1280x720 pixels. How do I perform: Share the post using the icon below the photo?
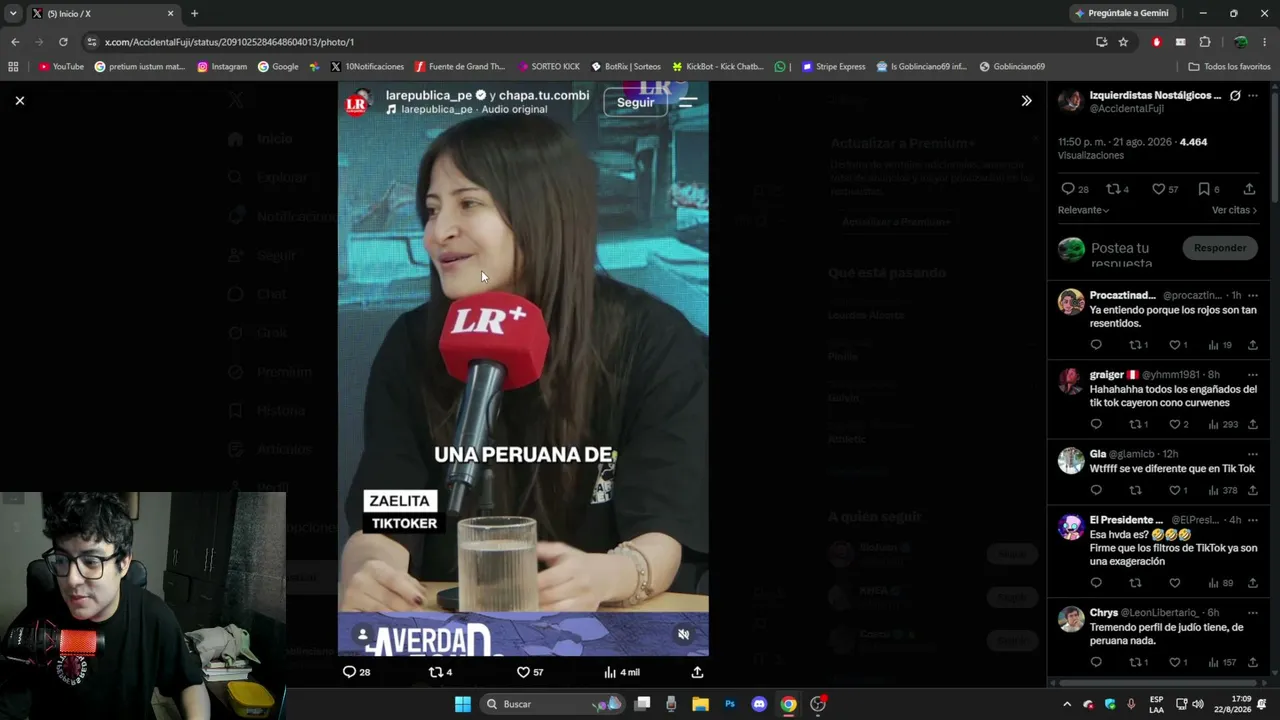pos(697,672)
